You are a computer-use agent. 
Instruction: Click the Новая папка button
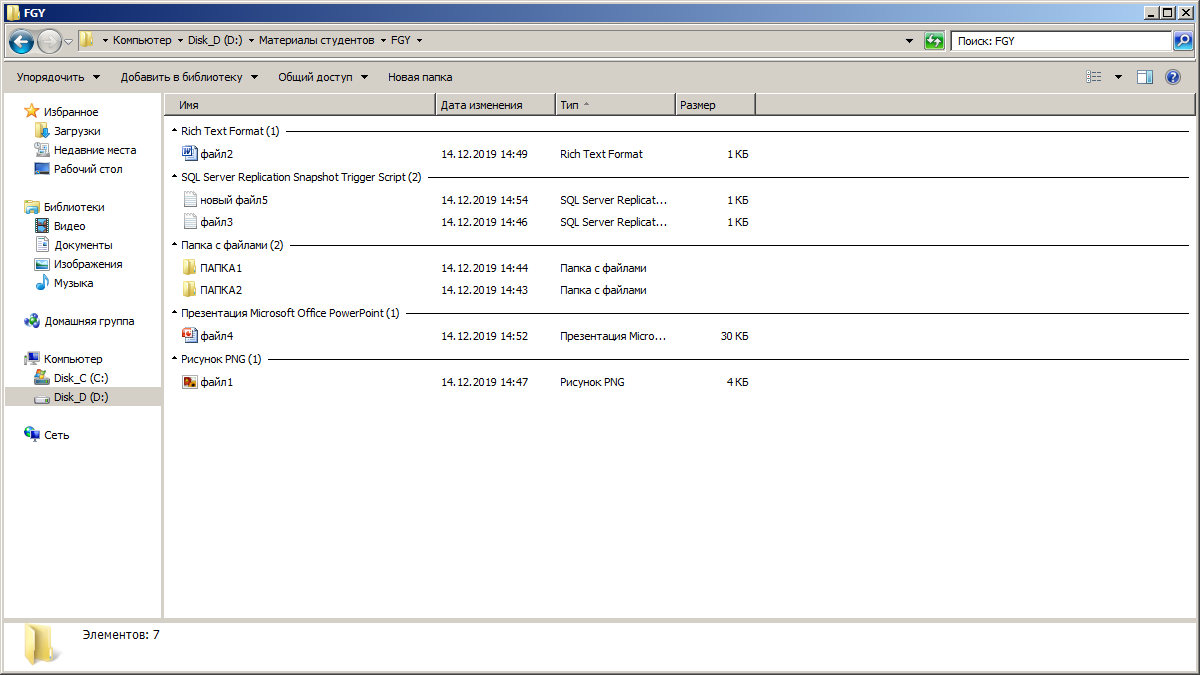(420, 77)
